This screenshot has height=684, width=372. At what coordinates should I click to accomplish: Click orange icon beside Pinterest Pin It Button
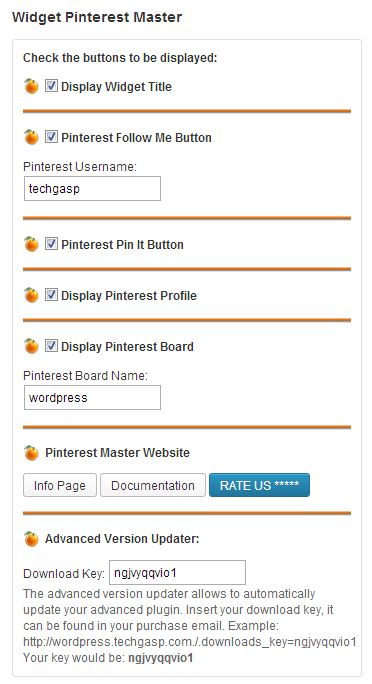coord(31,244)
